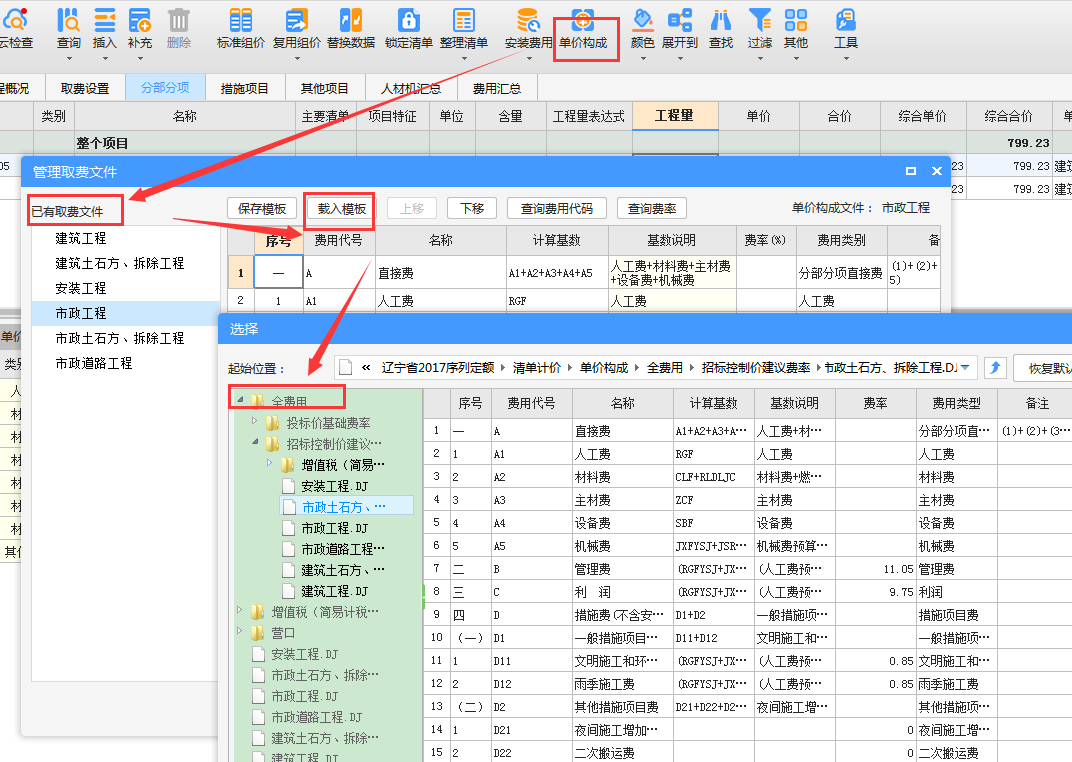Switch to 取费设置 tab
Screen dimensions: 1072x762
point(85,88)
